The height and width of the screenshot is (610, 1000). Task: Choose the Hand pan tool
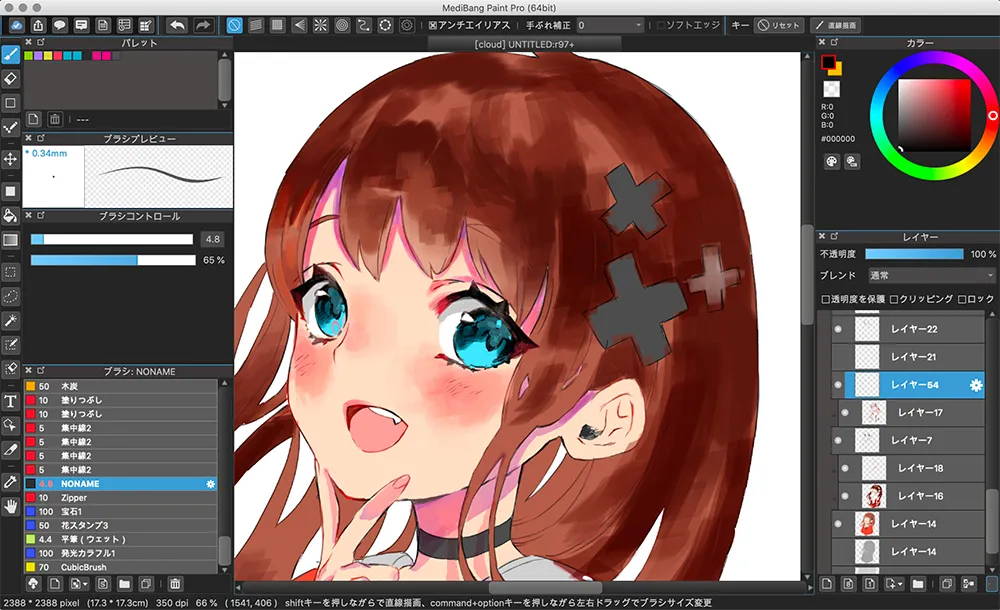pyautogui.click(x=11, y=506)
